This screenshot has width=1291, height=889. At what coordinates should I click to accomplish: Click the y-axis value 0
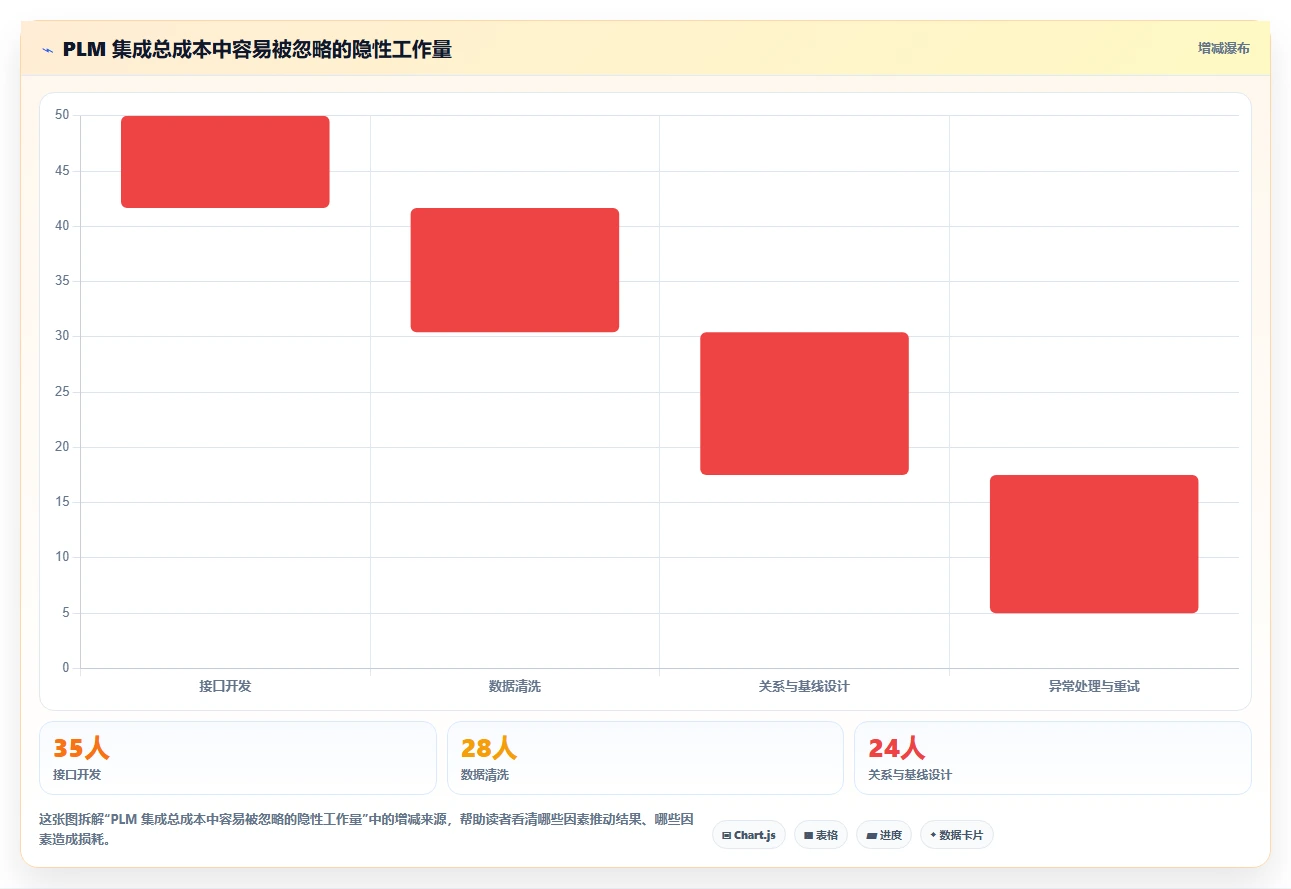tap(66, 667)
